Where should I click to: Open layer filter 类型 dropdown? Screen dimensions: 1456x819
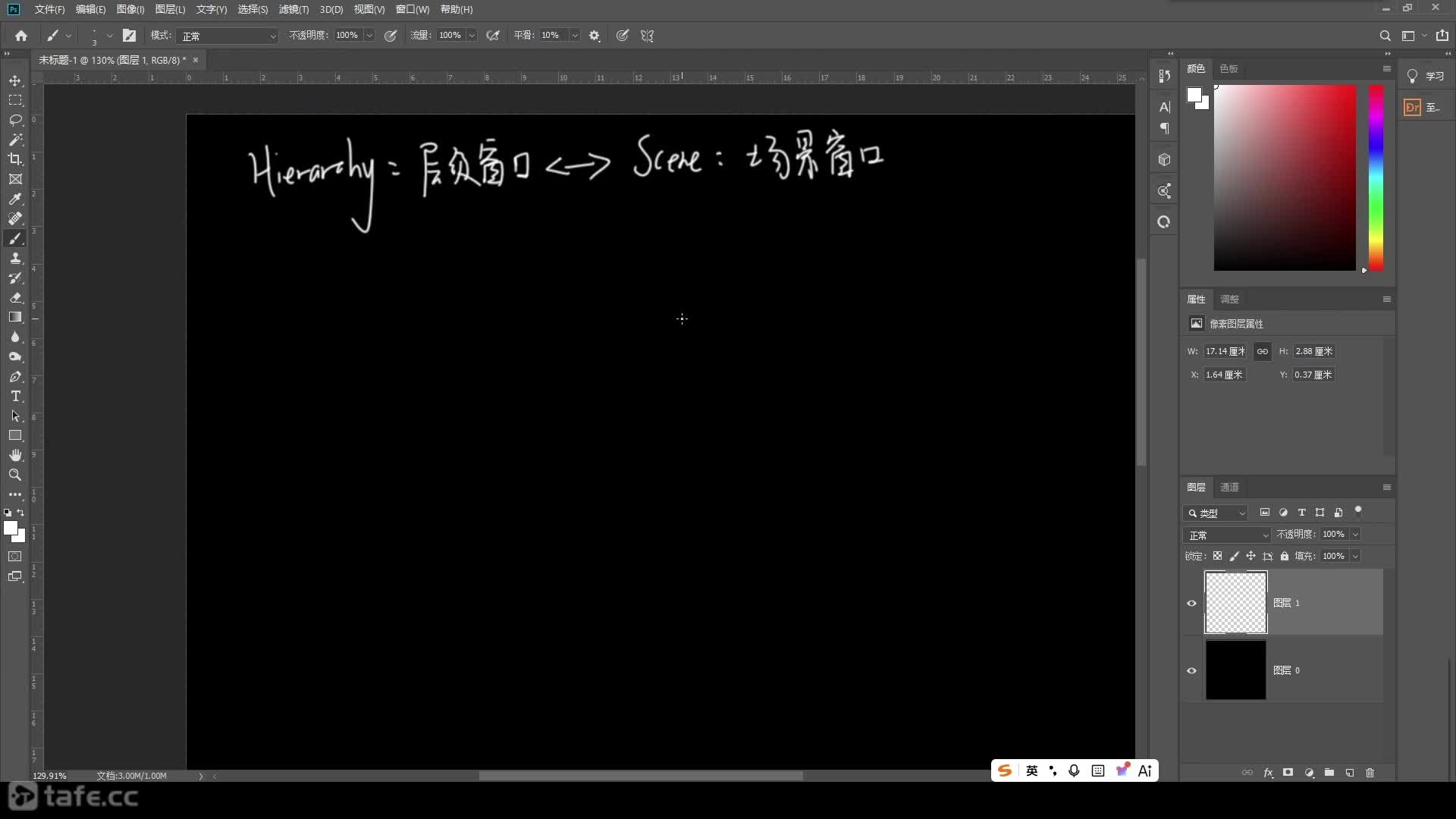coord(1216,513)
